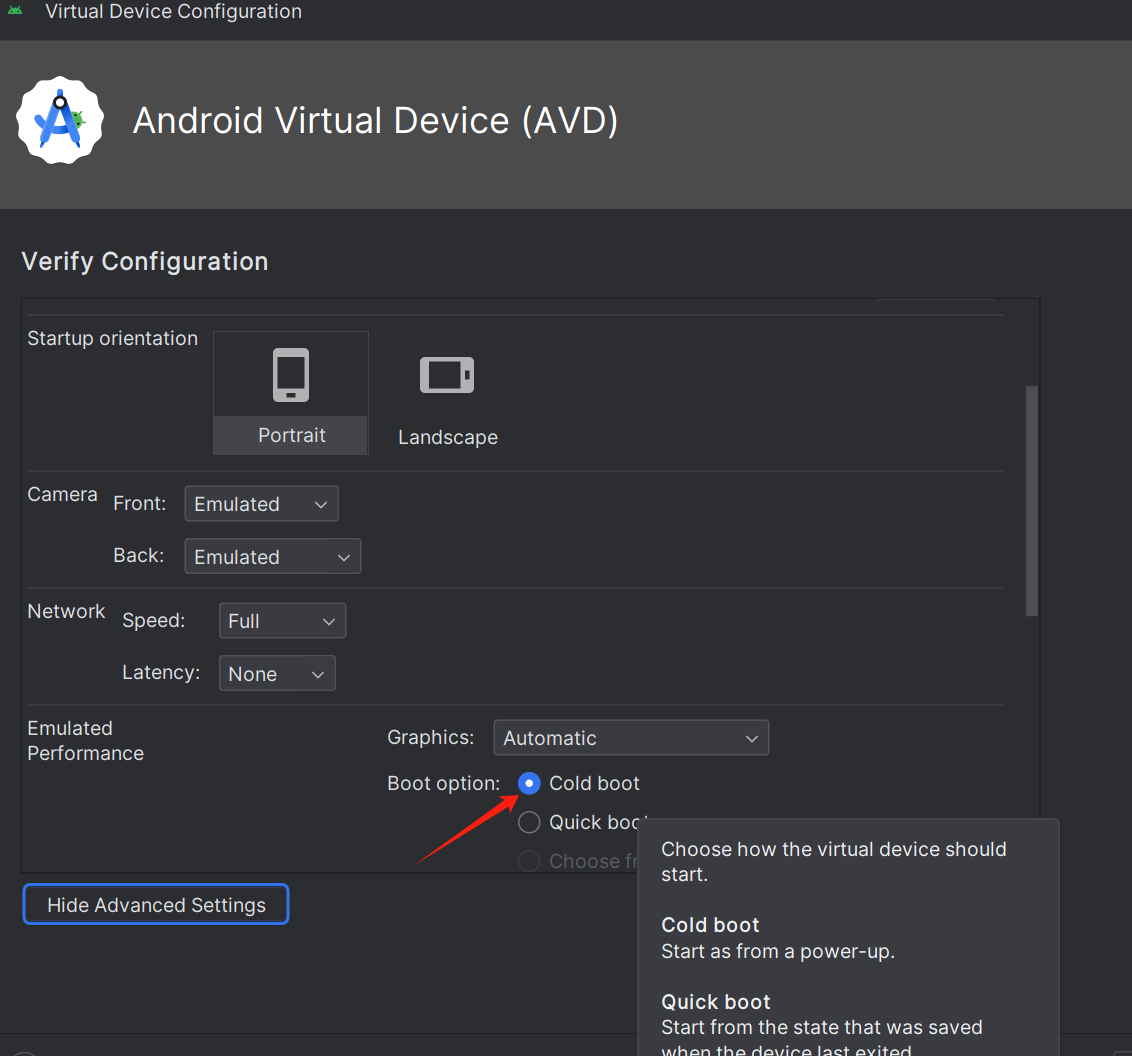This screenshot has width=1132, height=1056.
Task: Click the vertical scrollbar of settings panel
Action: click(x=1032, y=500)
